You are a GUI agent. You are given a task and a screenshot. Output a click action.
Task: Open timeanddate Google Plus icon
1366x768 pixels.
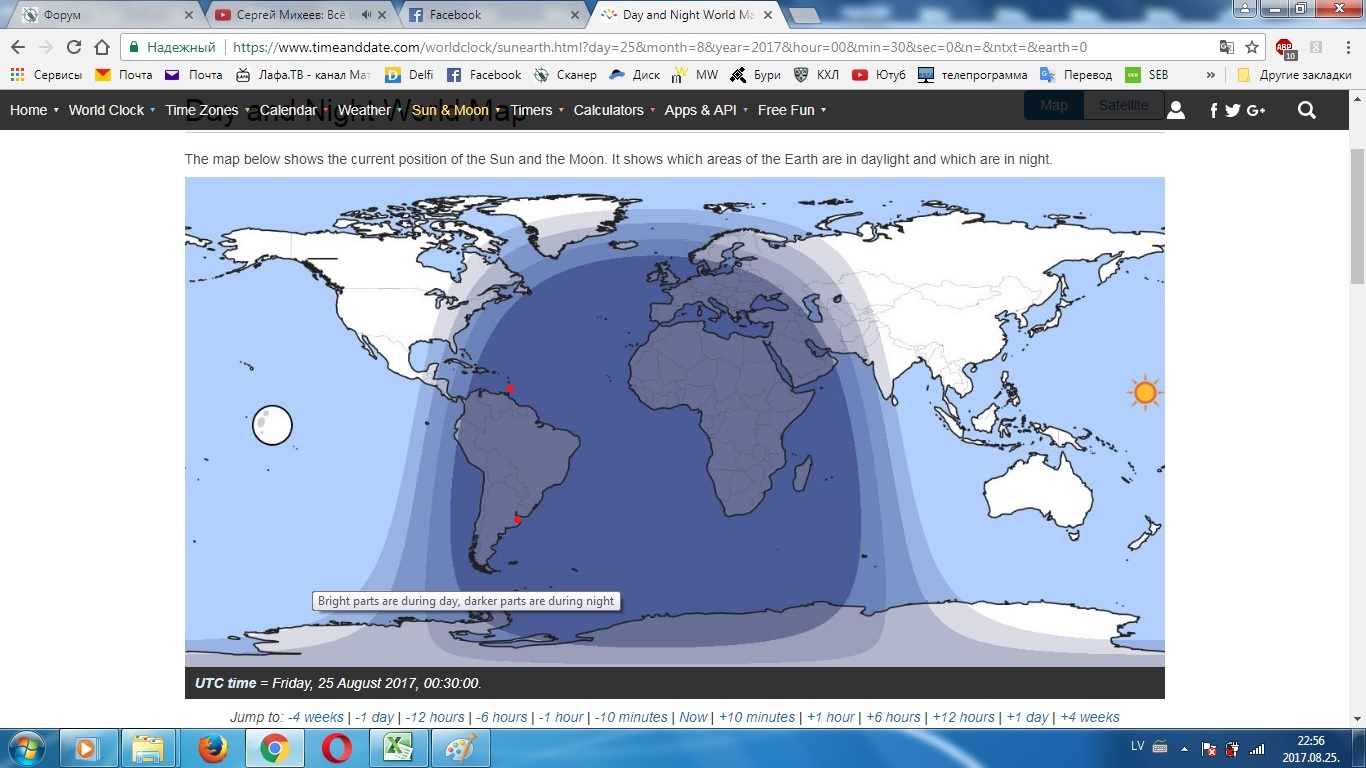[1256, 111]
